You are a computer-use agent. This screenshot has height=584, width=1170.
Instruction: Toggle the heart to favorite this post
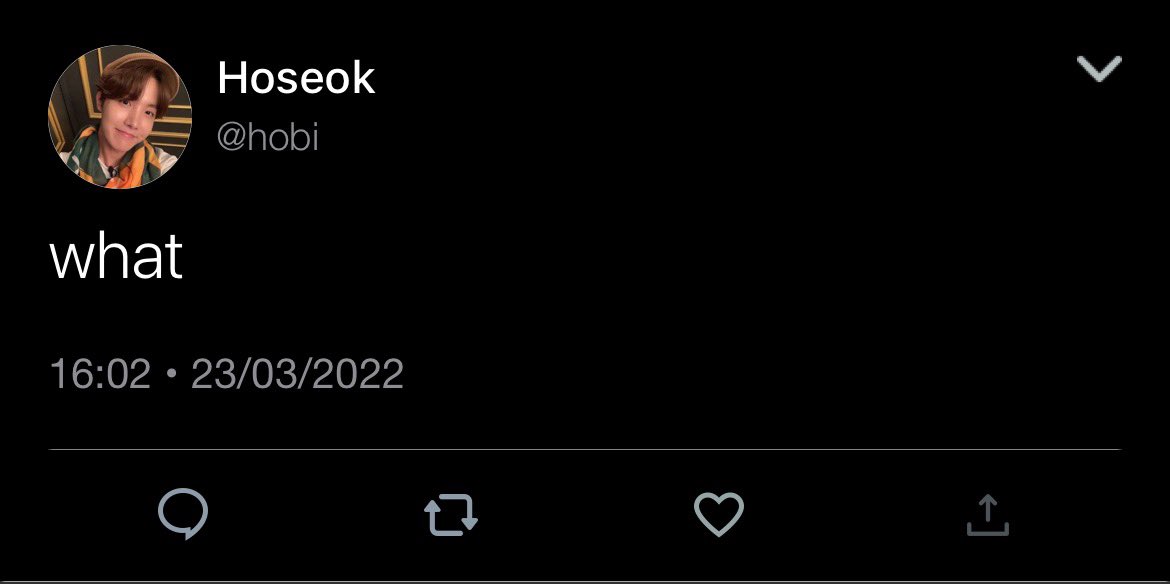(x=719, y=514)
